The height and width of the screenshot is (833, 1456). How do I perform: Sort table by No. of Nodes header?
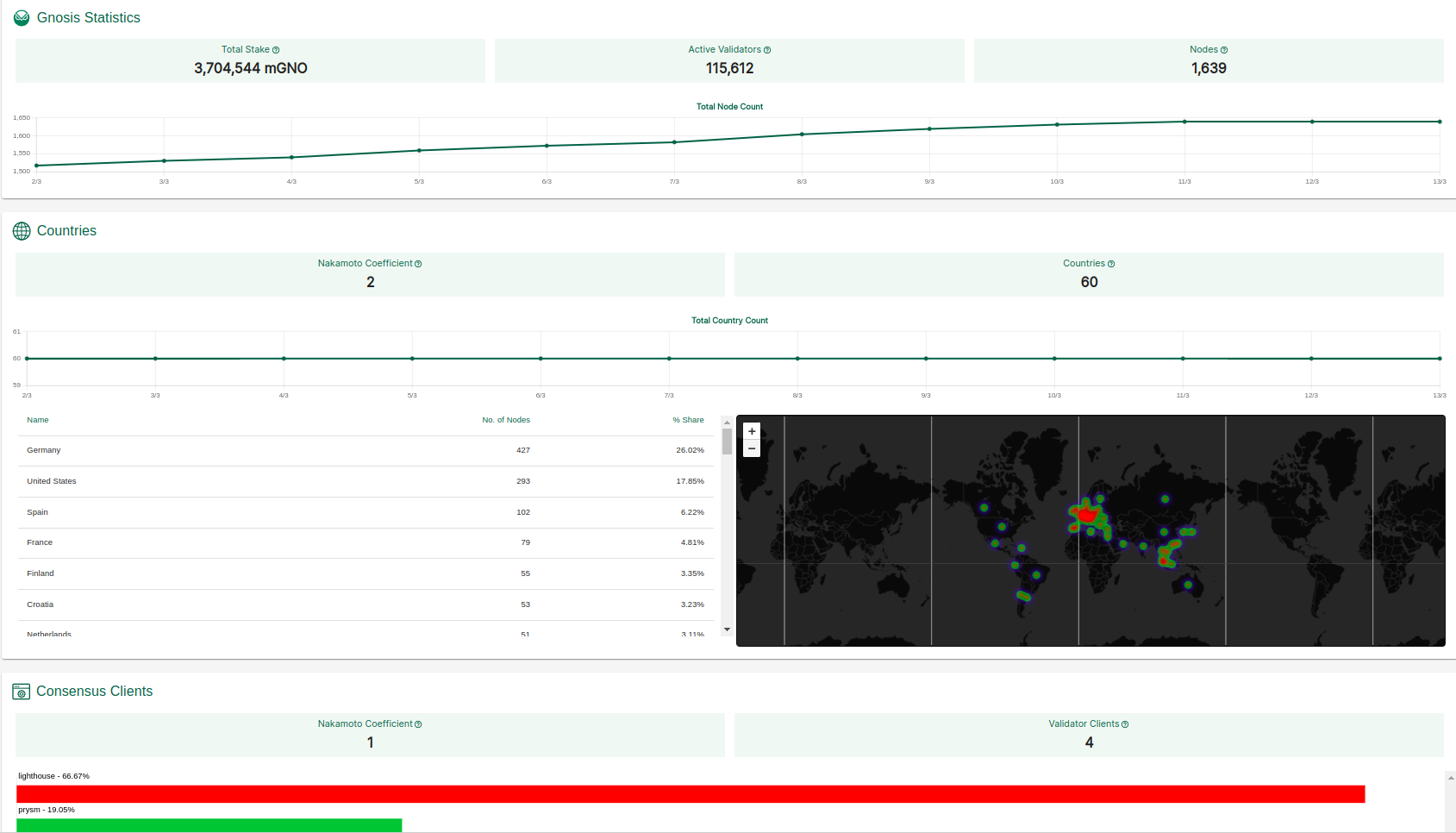click(x=506, y=420)
